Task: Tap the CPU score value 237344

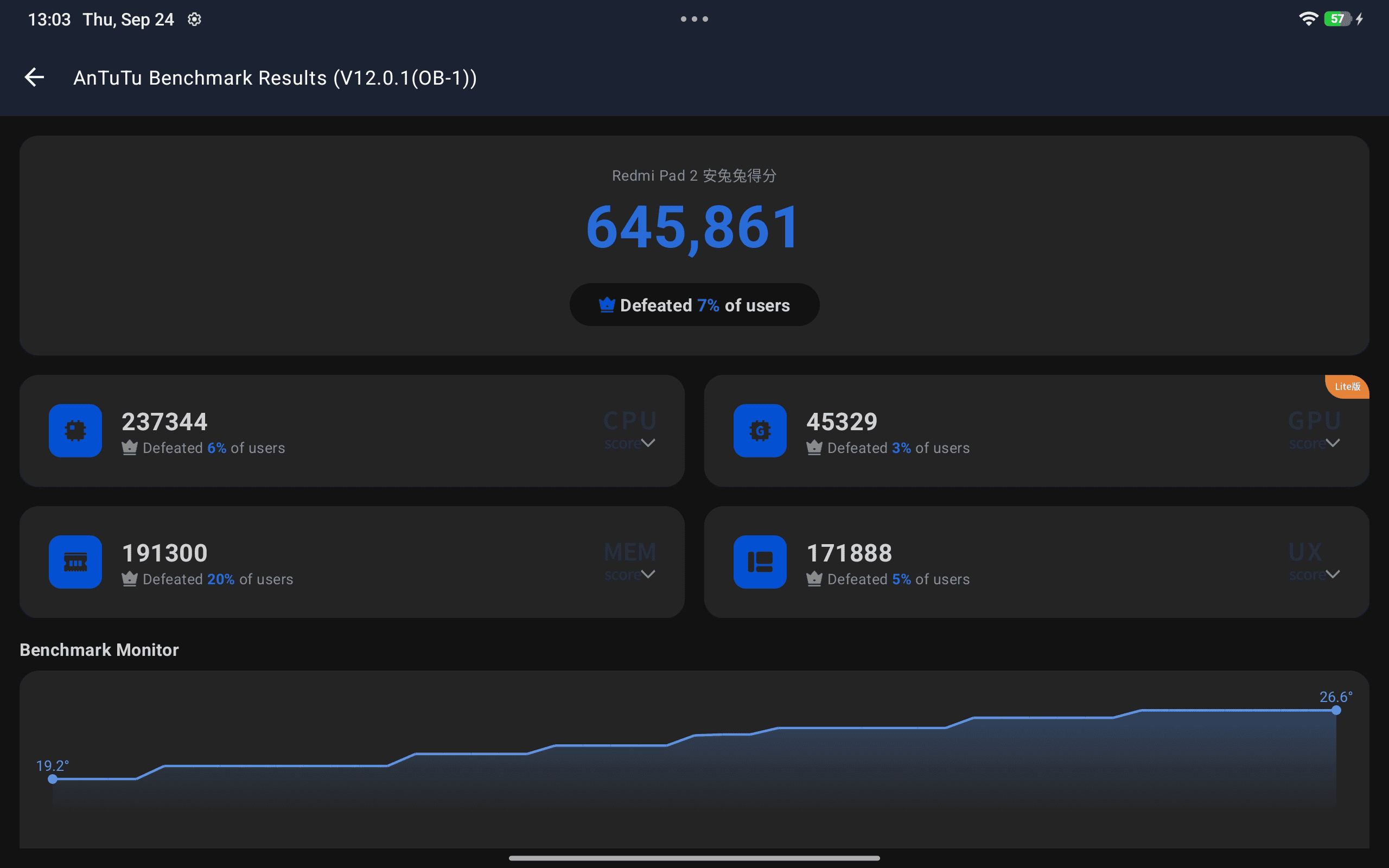Action: (x=165, y=422)
